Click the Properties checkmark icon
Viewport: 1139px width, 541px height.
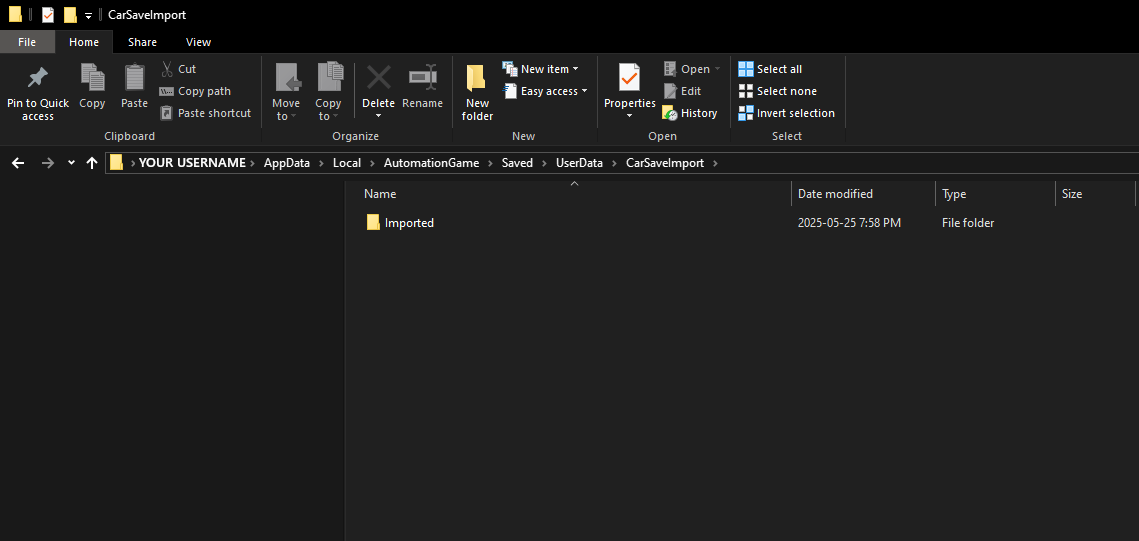[x=630, y=77]
